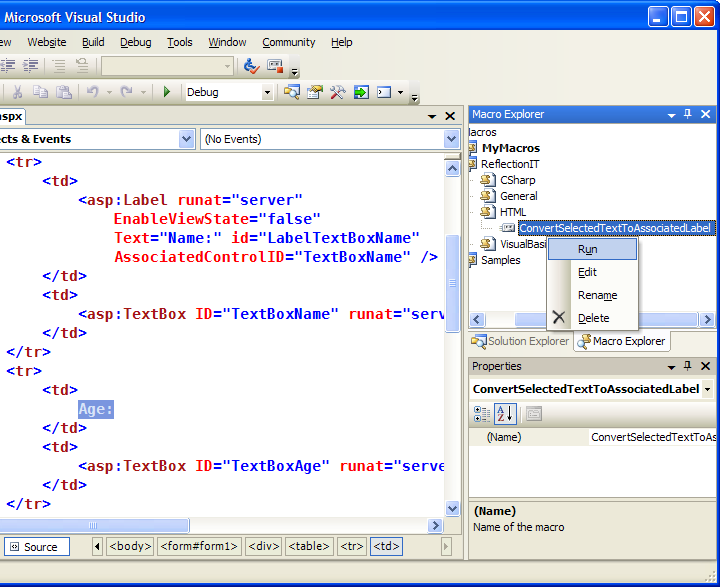Open the Build menu
The image size is (720, 587).
coord(93,42)
